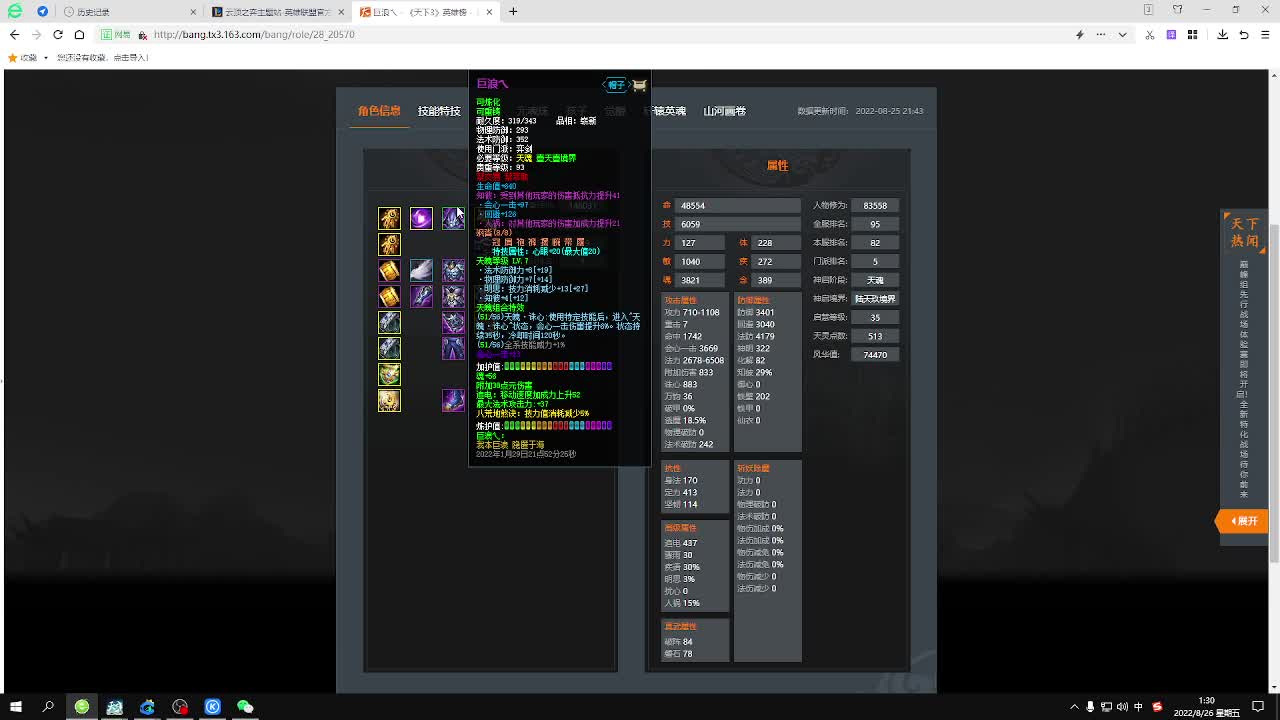The height and width of the screenshot is (720, 1280).
Task: Open the 技能特技 page tab
Action: [x=439, y=111]
